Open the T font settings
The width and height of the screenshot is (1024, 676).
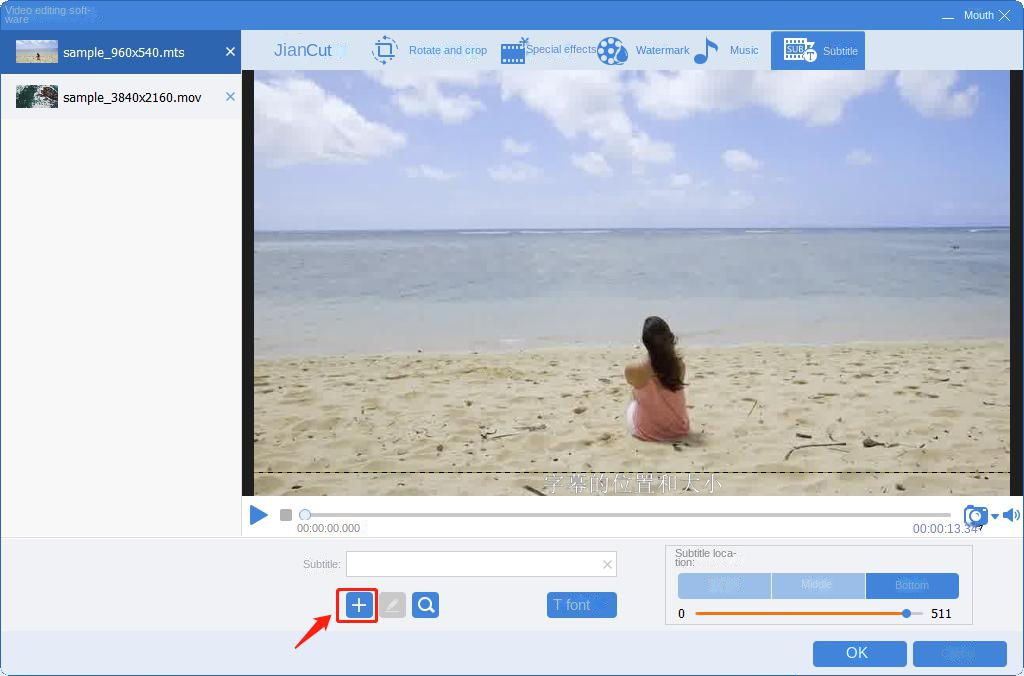[x=581, y=605]
